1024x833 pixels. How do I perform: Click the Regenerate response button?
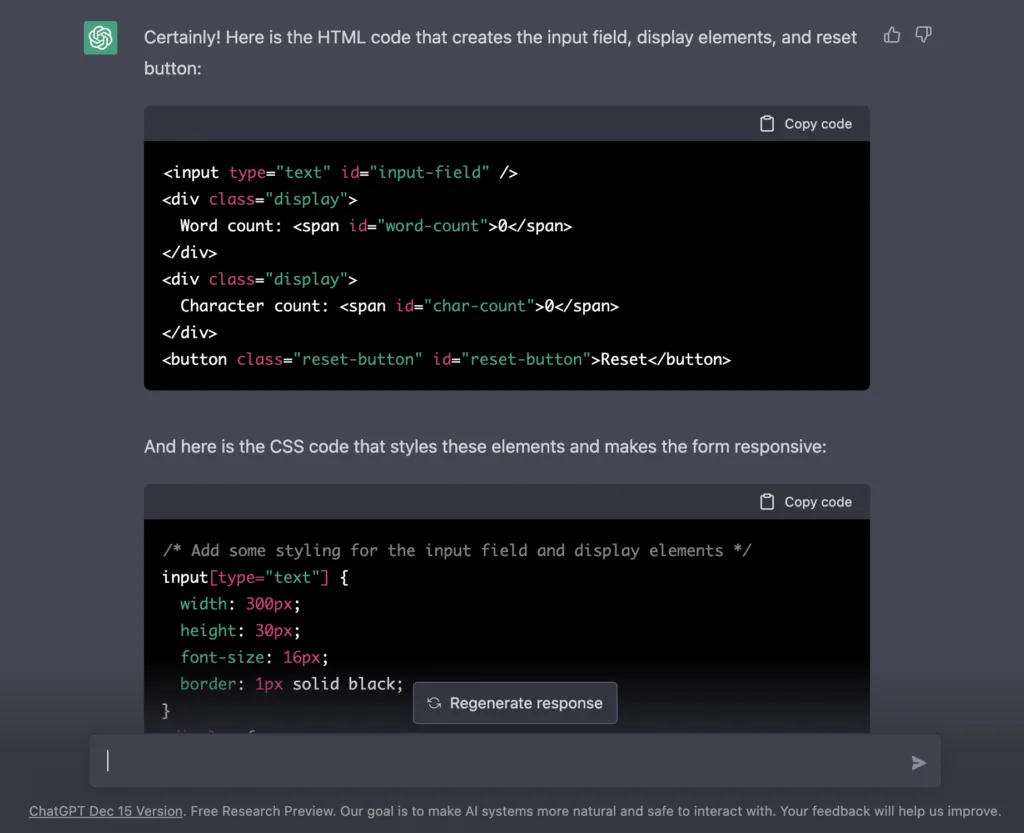click(515, 703)
